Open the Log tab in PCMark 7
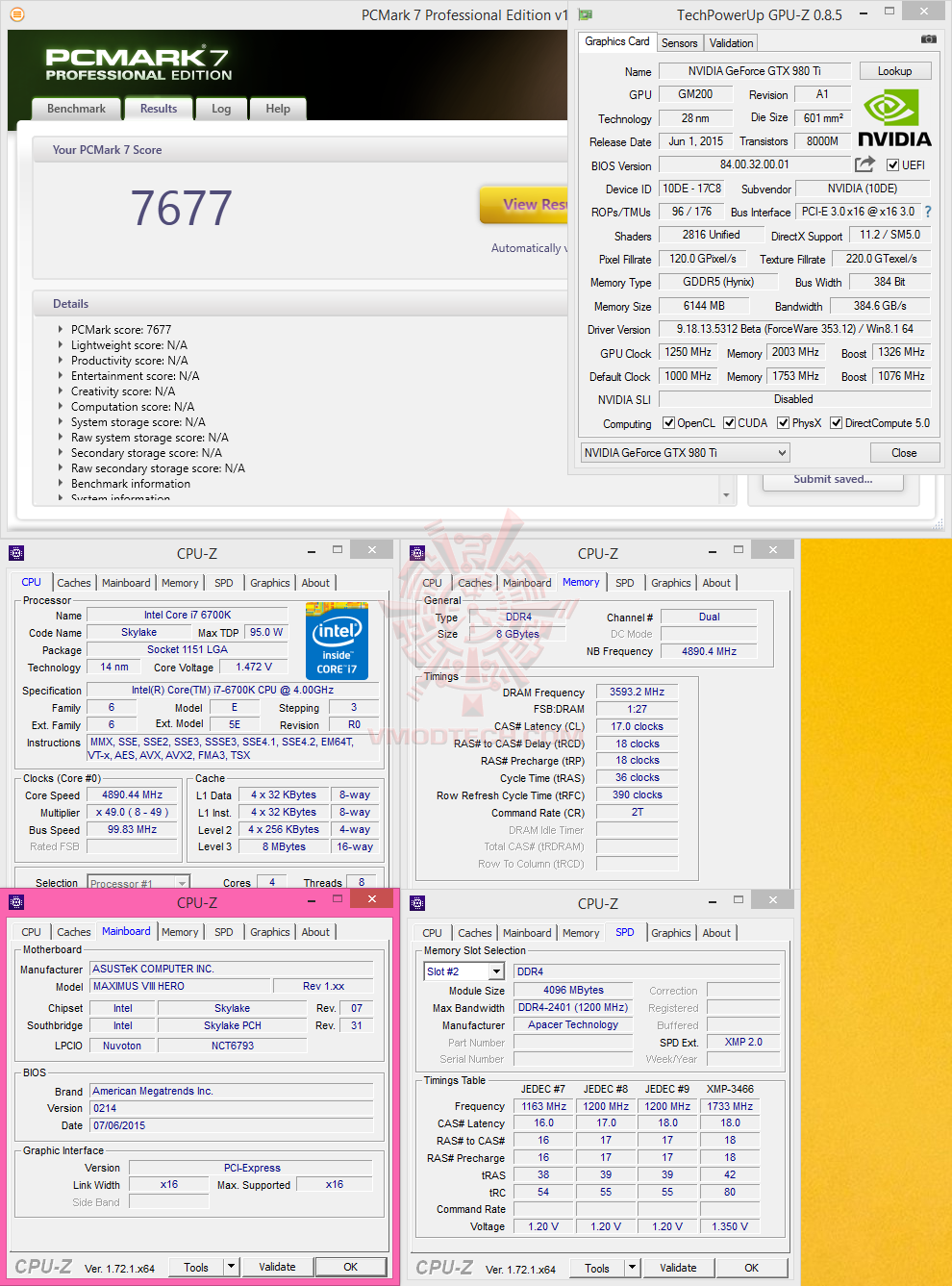This screenshot has width=952, height=1286. [x=221, y=109]
